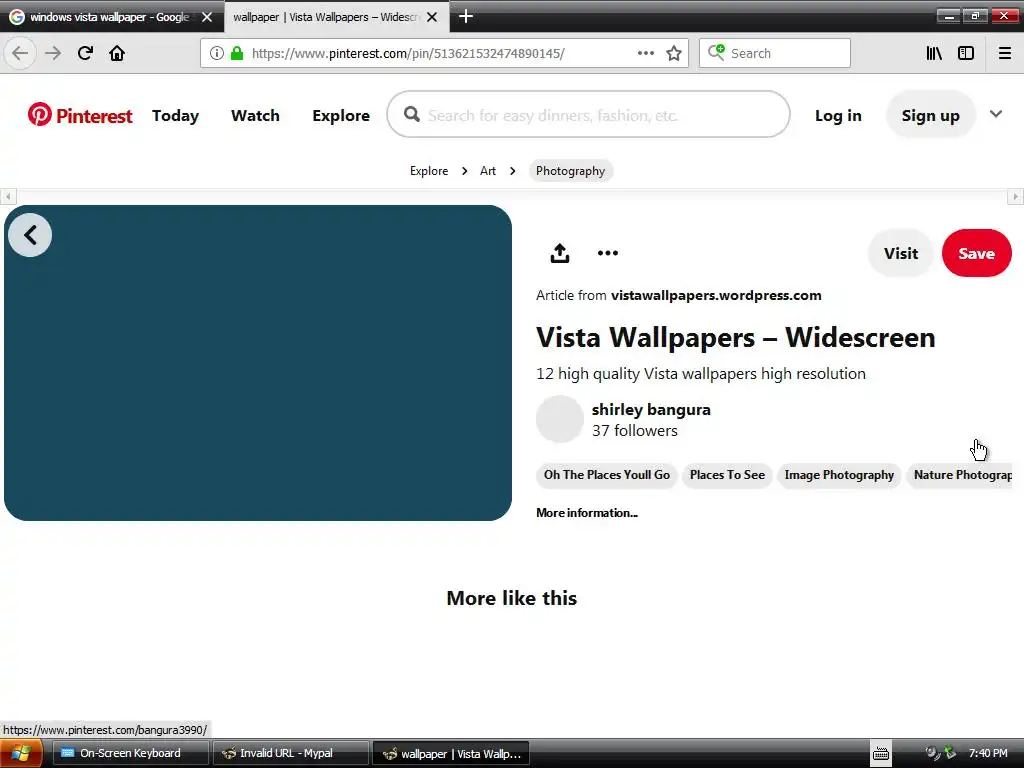Click the magnifier icon in Pinterest search

[x=411, y=115]
